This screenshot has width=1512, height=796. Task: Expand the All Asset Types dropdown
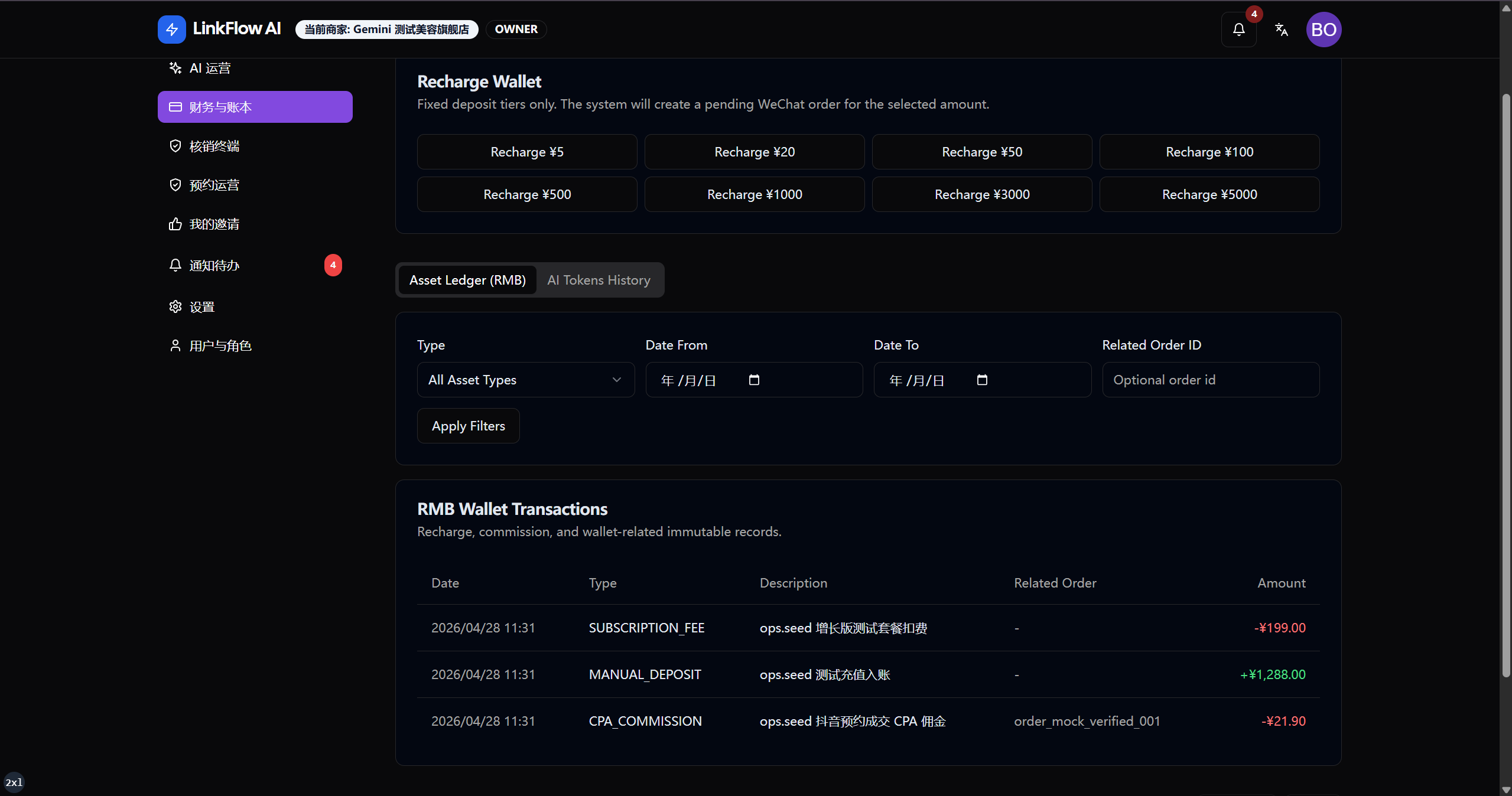[x=526, y=380]
